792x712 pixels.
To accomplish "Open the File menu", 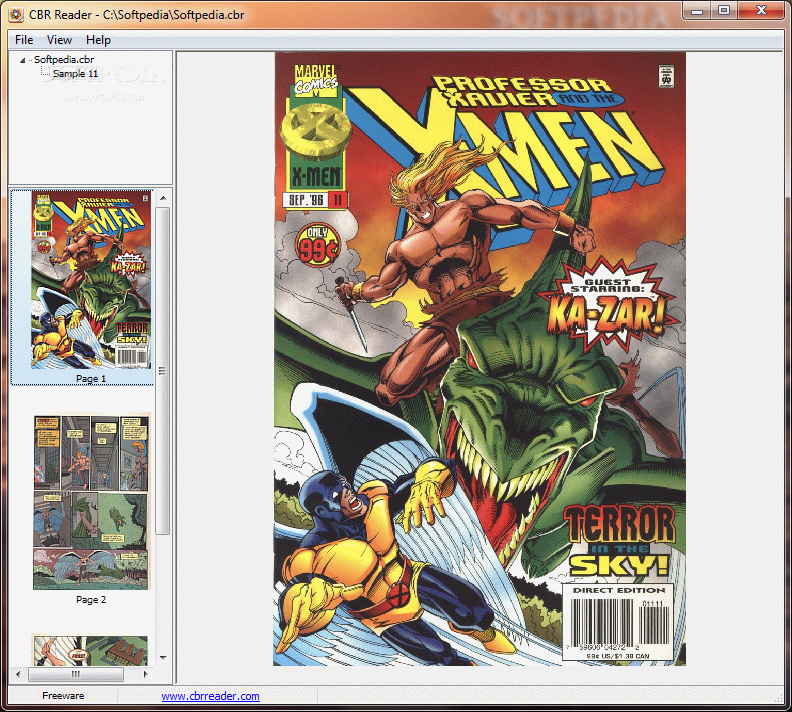I will click(x=24, y=40).
